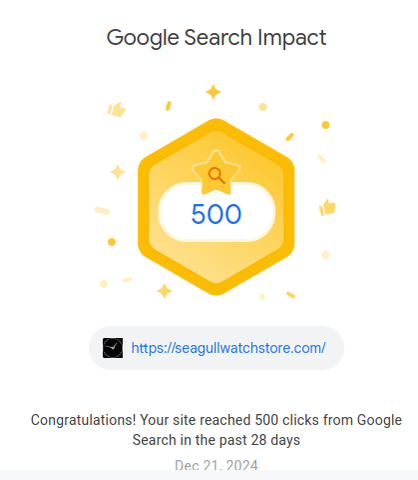Click the watch favicon beside the URL

(x=113, y=348)
